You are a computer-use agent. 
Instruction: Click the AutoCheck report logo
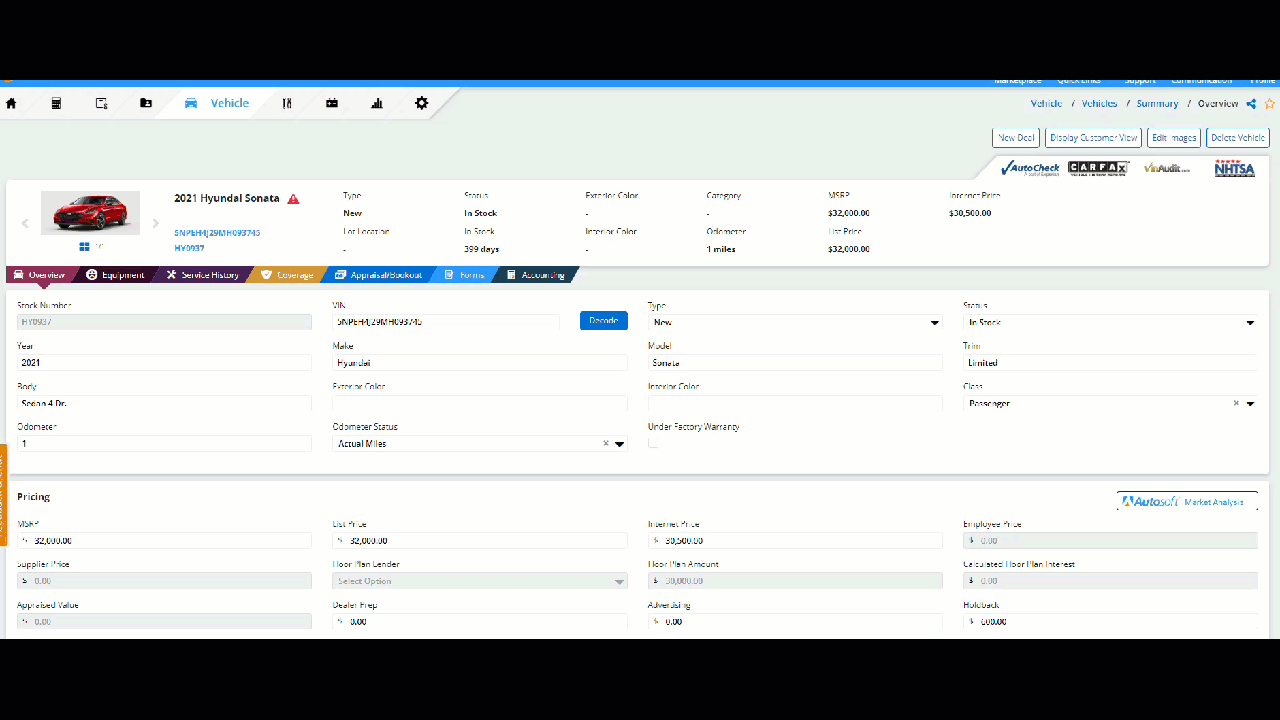point(1030,168)
